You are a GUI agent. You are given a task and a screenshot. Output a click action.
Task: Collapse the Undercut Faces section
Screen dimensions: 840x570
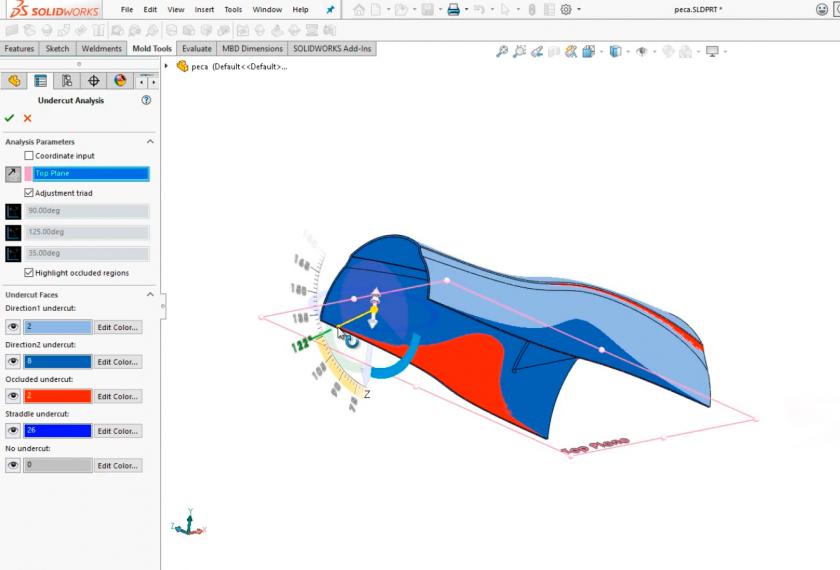point(150,295)
